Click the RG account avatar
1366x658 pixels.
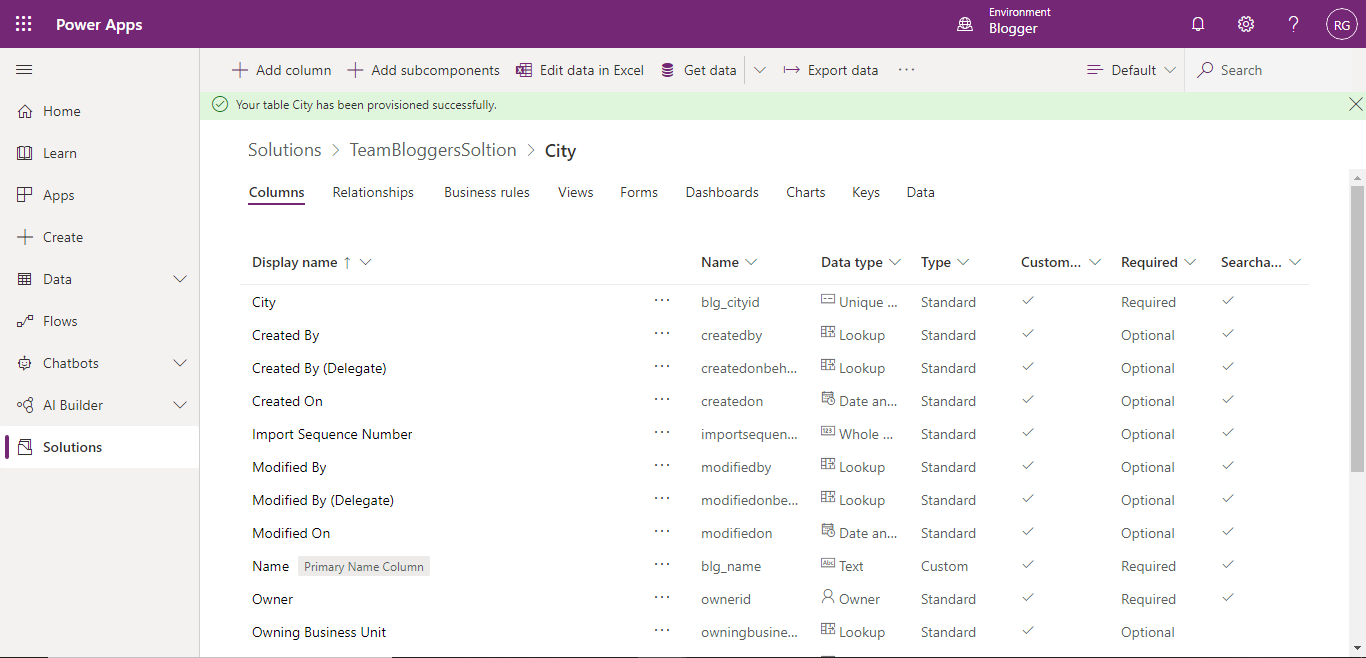1341,23
